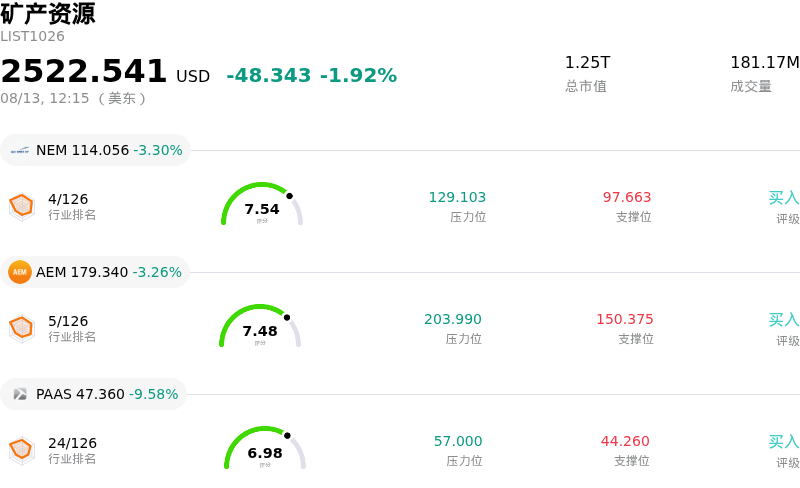Screen dimensions: 800x488
Task: Select the AEM 179.340 stock pill
Action: tap(95, 272)
